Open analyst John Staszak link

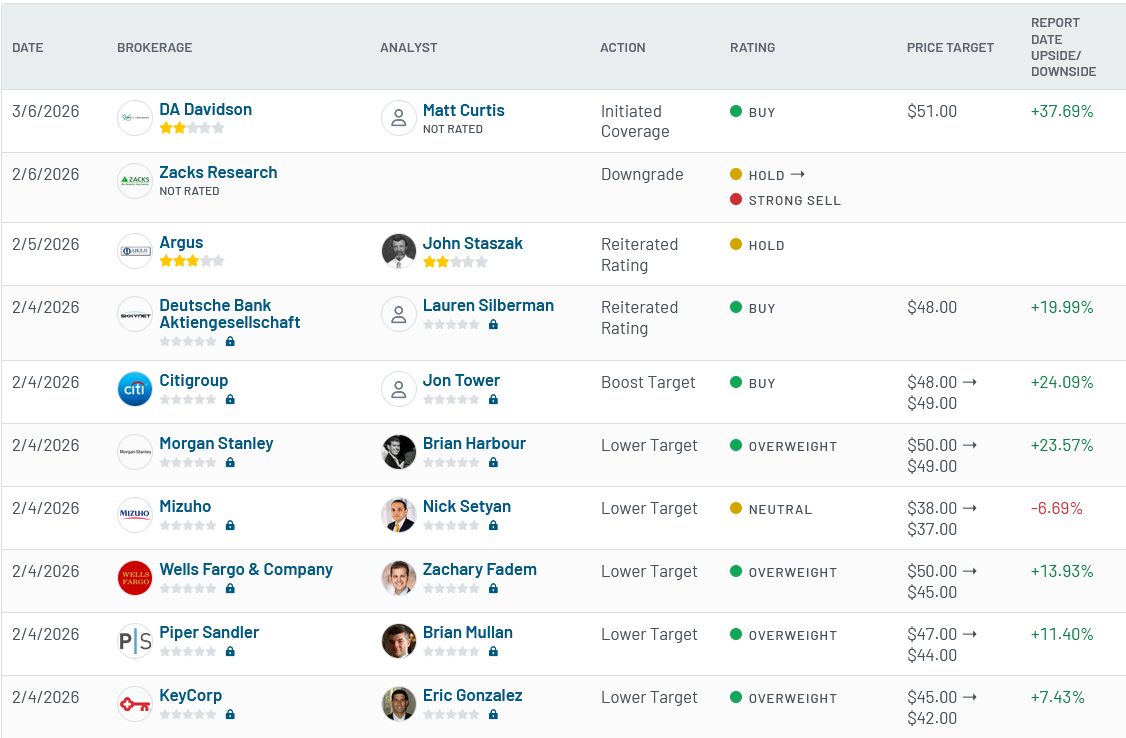(x=473, y=243)
